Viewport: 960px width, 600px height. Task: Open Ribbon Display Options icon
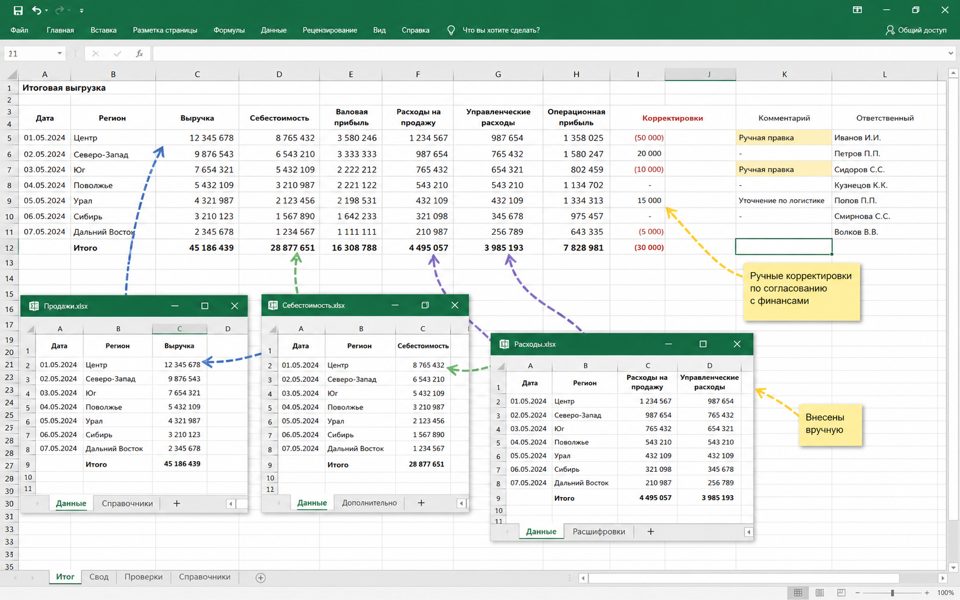(857, 10)
